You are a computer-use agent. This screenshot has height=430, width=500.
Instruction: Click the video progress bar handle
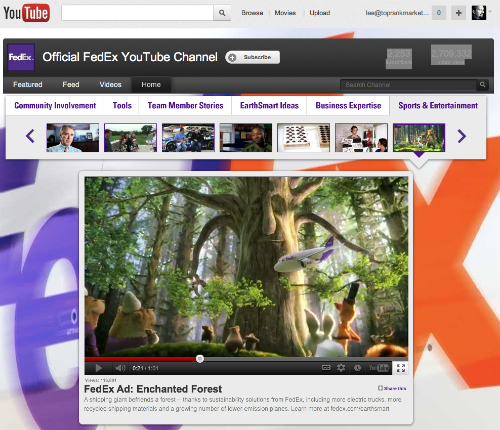(x=200, y=359)
